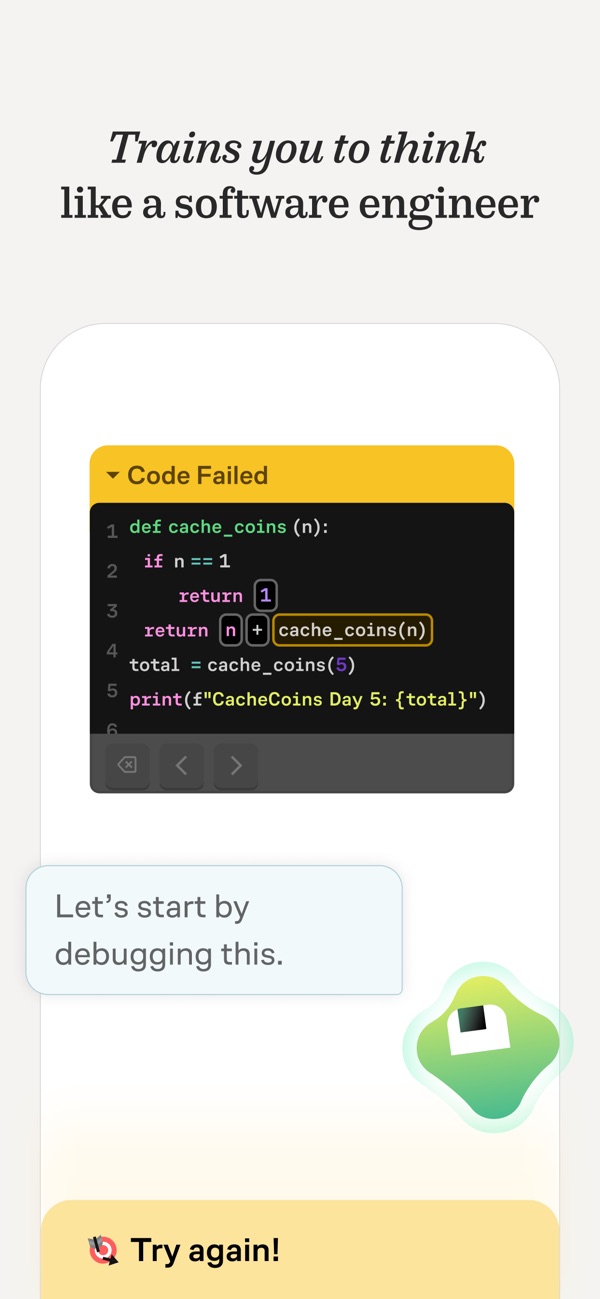Click the yellow Code Failed header bar
Image resolution: width=600 pixels, height=1299 pixels.
tap(302, 475)
